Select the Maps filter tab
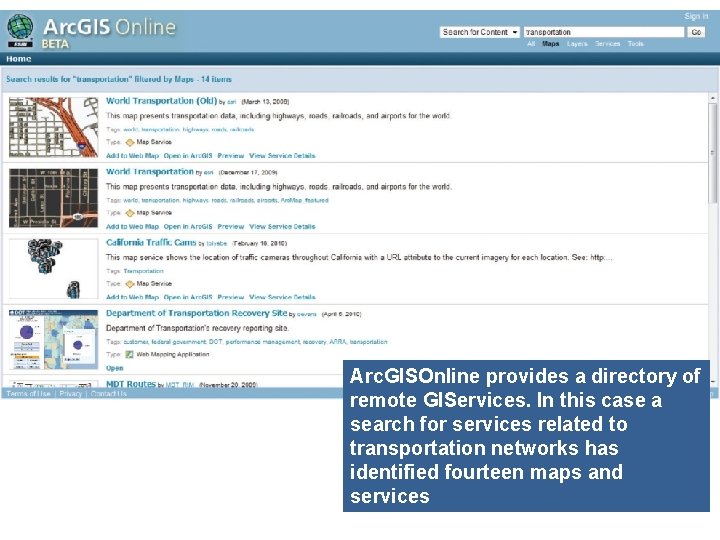The height and width of the screenshot is (540, 720). (551, 44)
